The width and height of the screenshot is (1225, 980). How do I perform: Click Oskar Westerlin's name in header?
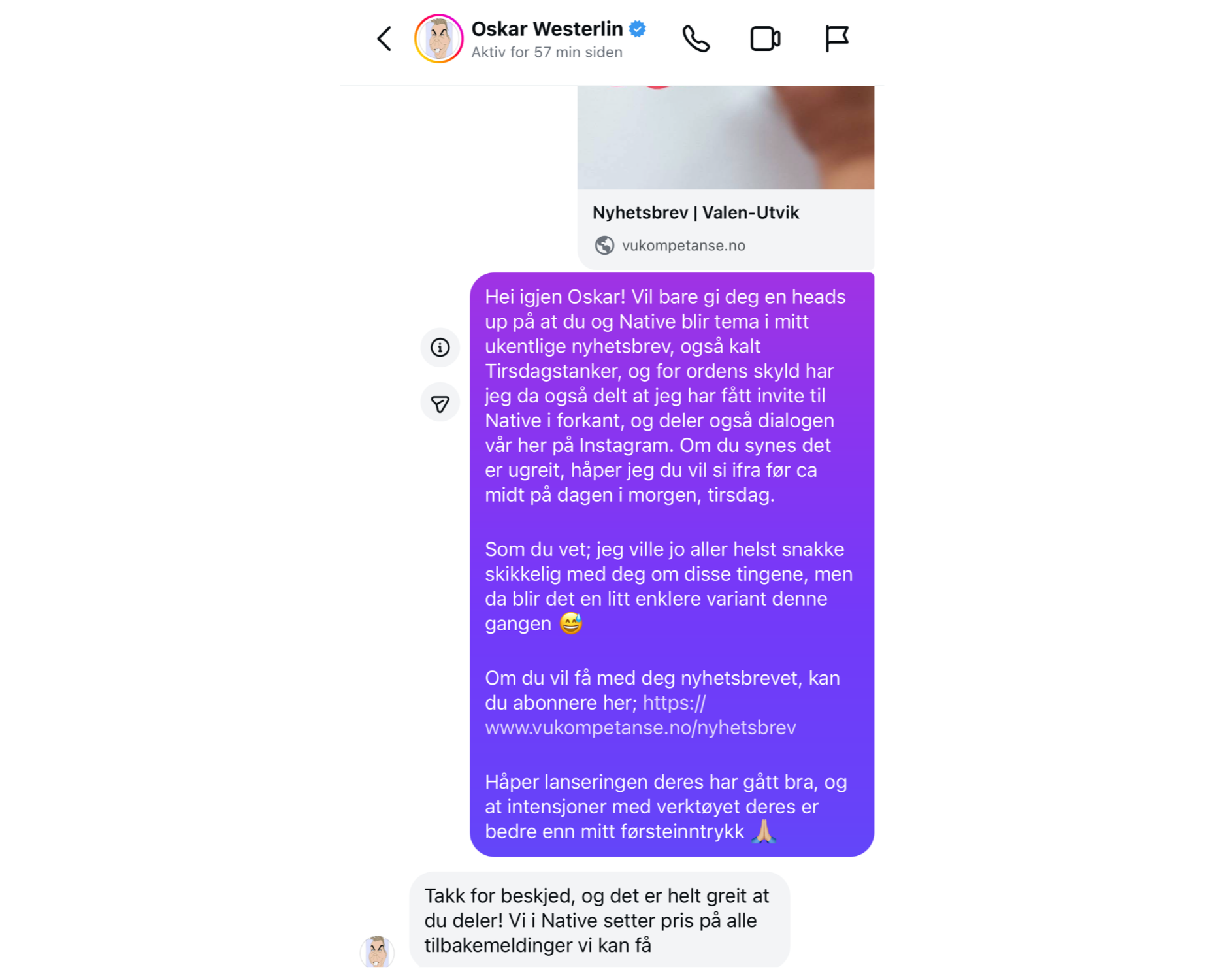[x=547, y=29]
